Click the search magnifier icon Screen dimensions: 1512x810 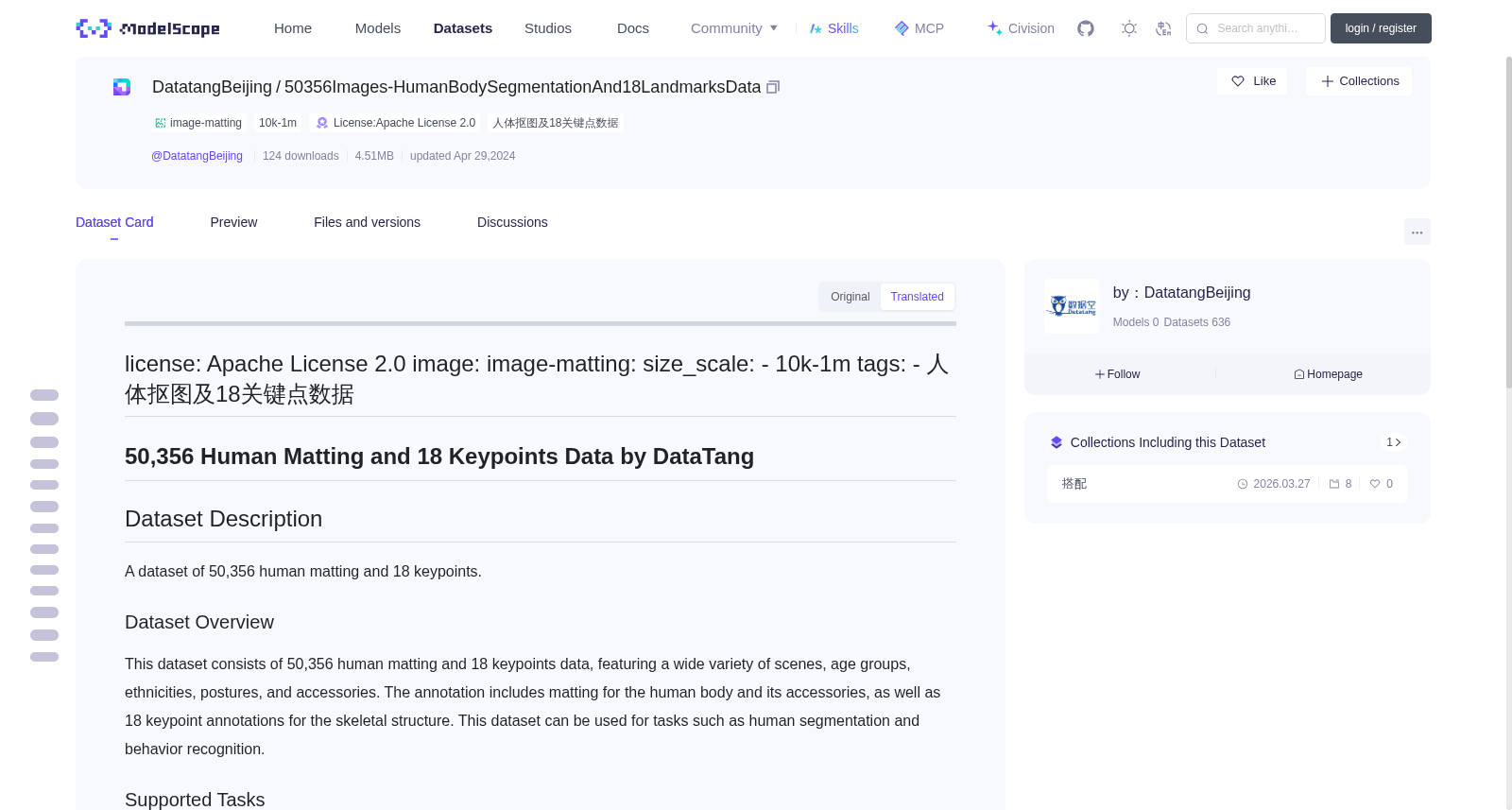point(1202,28)
